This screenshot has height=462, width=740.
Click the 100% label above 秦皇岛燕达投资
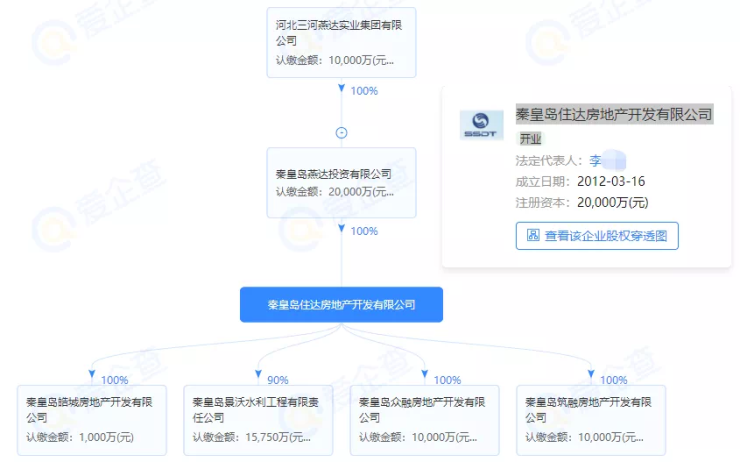pos(364,91)
